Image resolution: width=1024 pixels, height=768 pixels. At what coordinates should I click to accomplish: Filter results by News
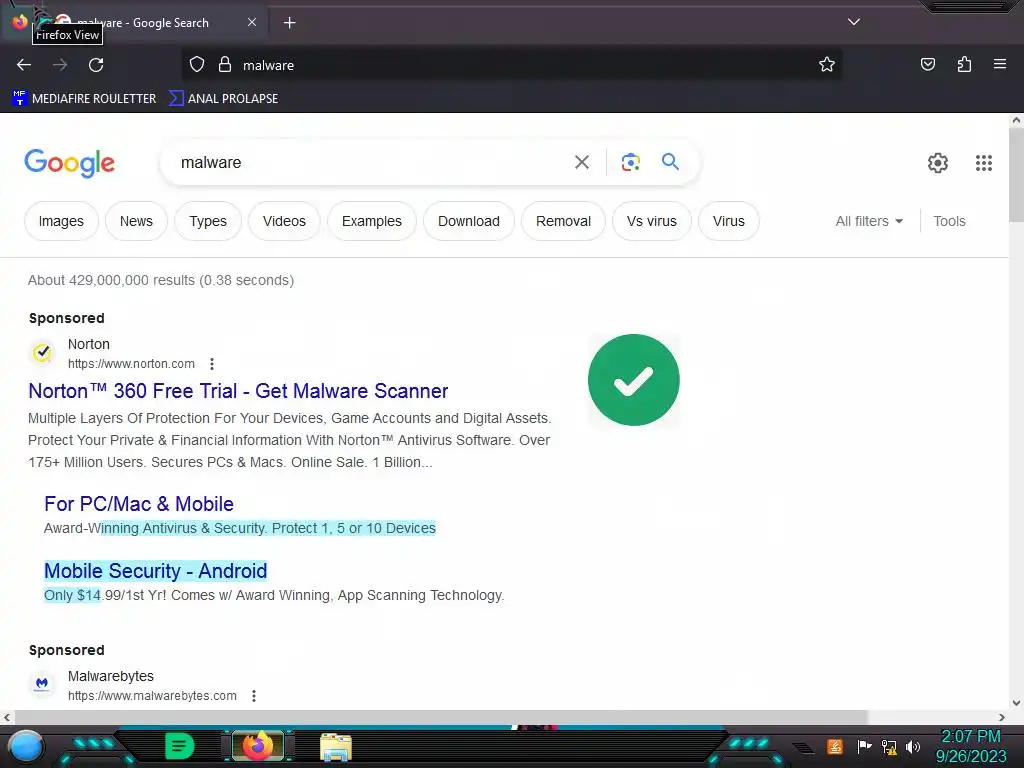click(x=136, y=221)
